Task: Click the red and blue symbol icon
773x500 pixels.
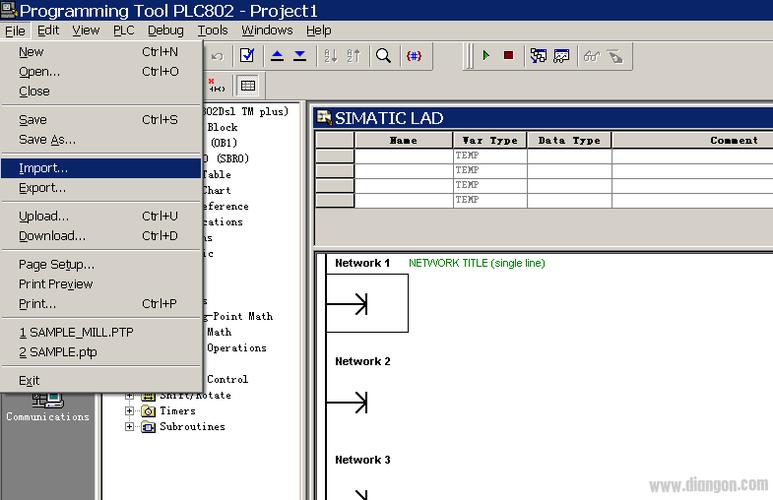Action: pyautogui.click(x=414, y=56)
